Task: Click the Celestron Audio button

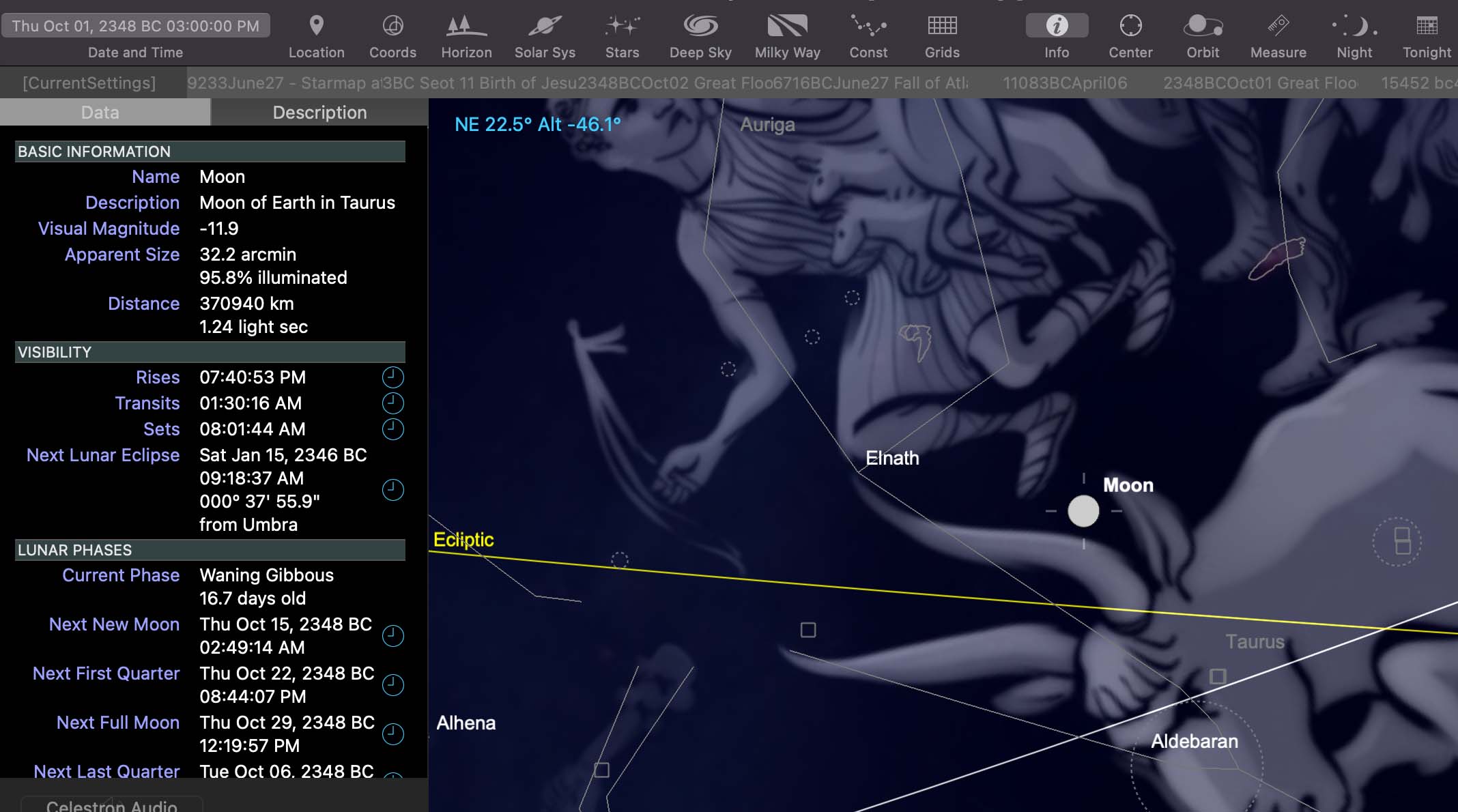Action: (111, 804)
